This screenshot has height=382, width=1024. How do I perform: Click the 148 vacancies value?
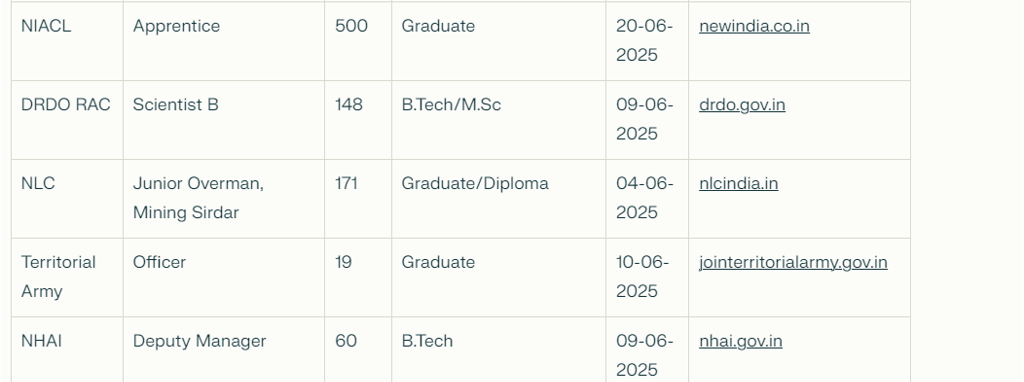pyautogui.click(x=349, y=105)
